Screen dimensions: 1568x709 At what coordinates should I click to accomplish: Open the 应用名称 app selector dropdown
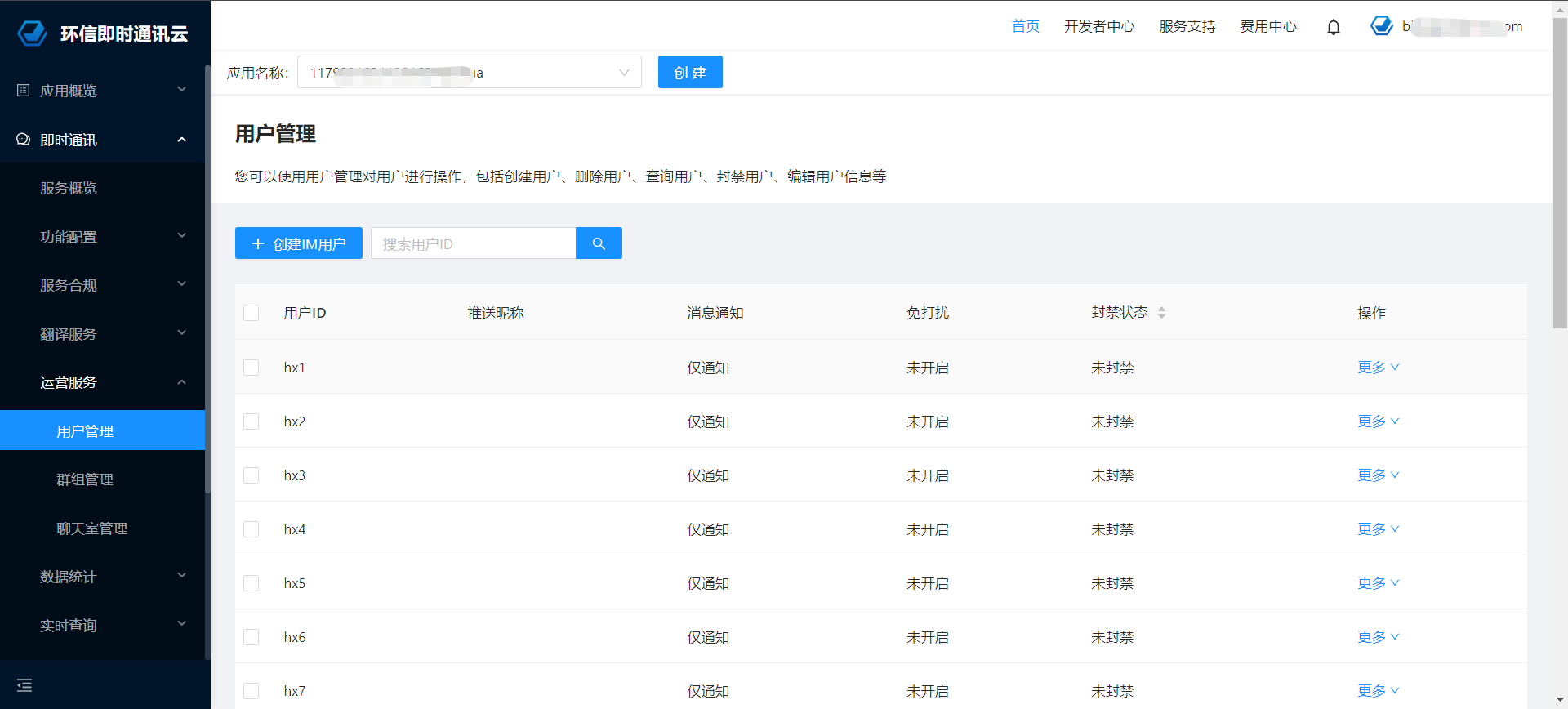click(470, 73)
